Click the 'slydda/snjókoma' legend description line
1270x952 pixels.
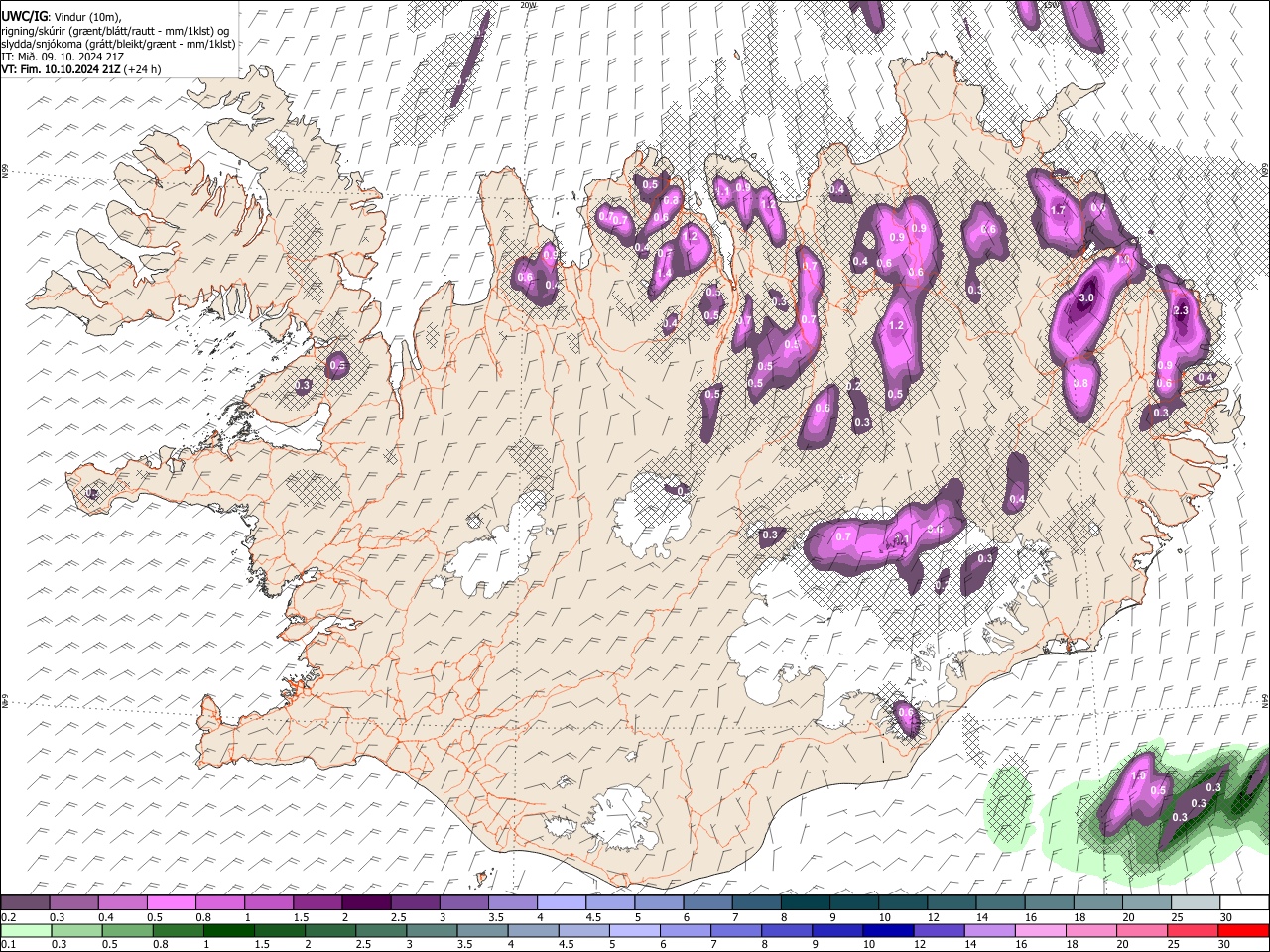[118, 44]
